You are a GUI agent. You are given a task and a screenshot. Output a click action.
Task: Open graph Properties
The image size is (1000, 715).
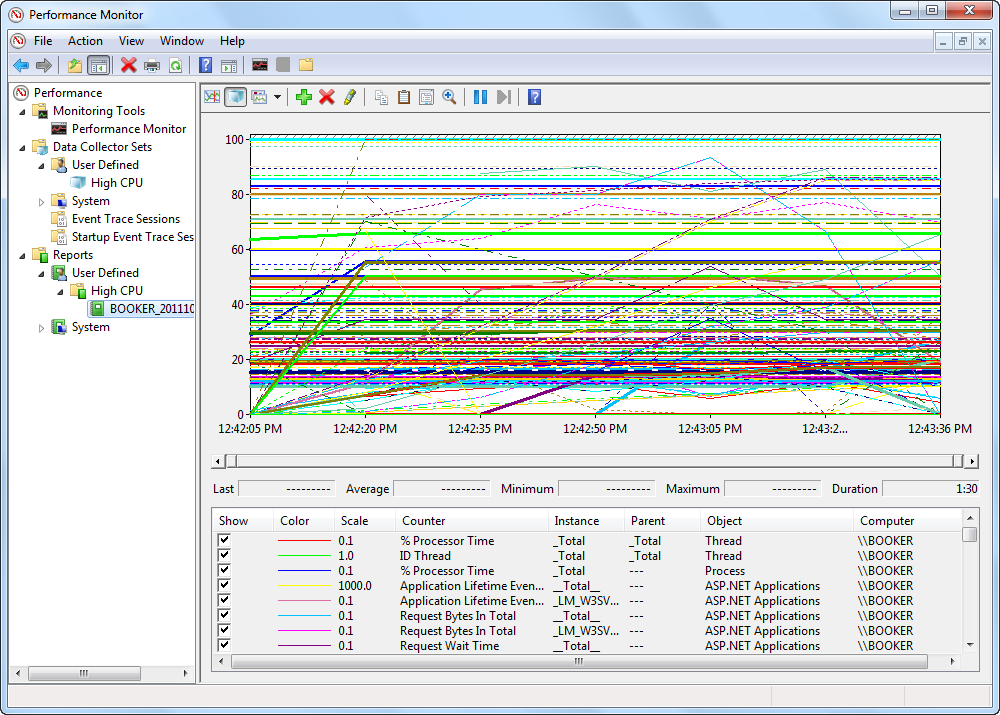point(427,96)
